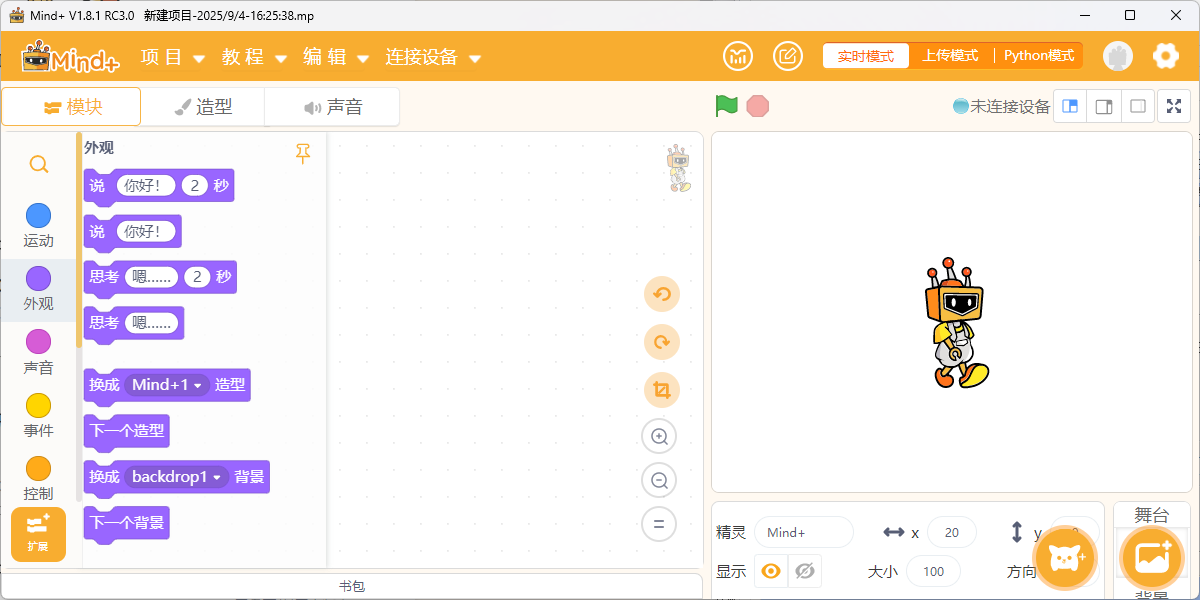Switch to Python模式
This screenshot has width=1200, height=600.
[1039, 56]
